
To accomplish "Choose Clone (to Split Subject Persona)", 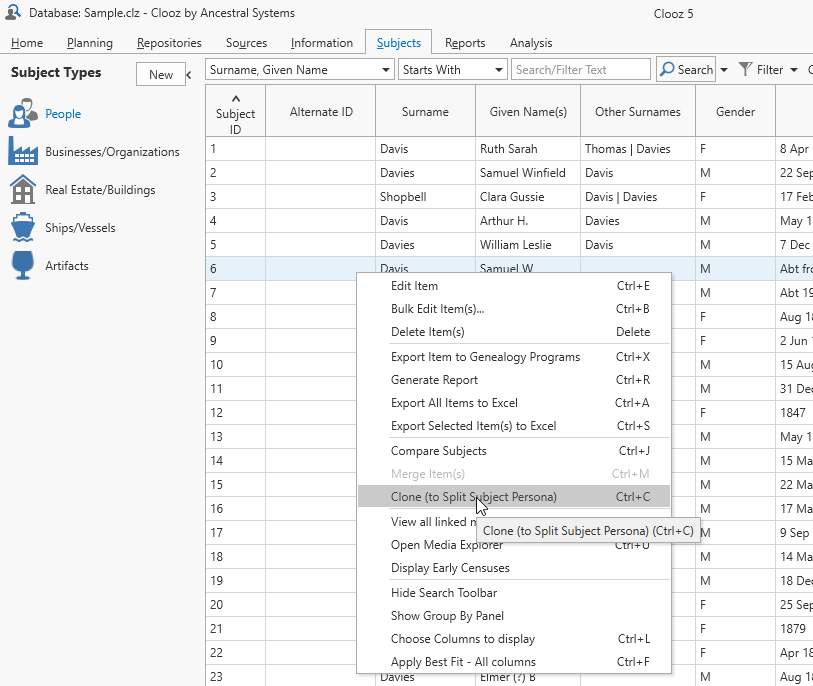I will coord(473,497).
